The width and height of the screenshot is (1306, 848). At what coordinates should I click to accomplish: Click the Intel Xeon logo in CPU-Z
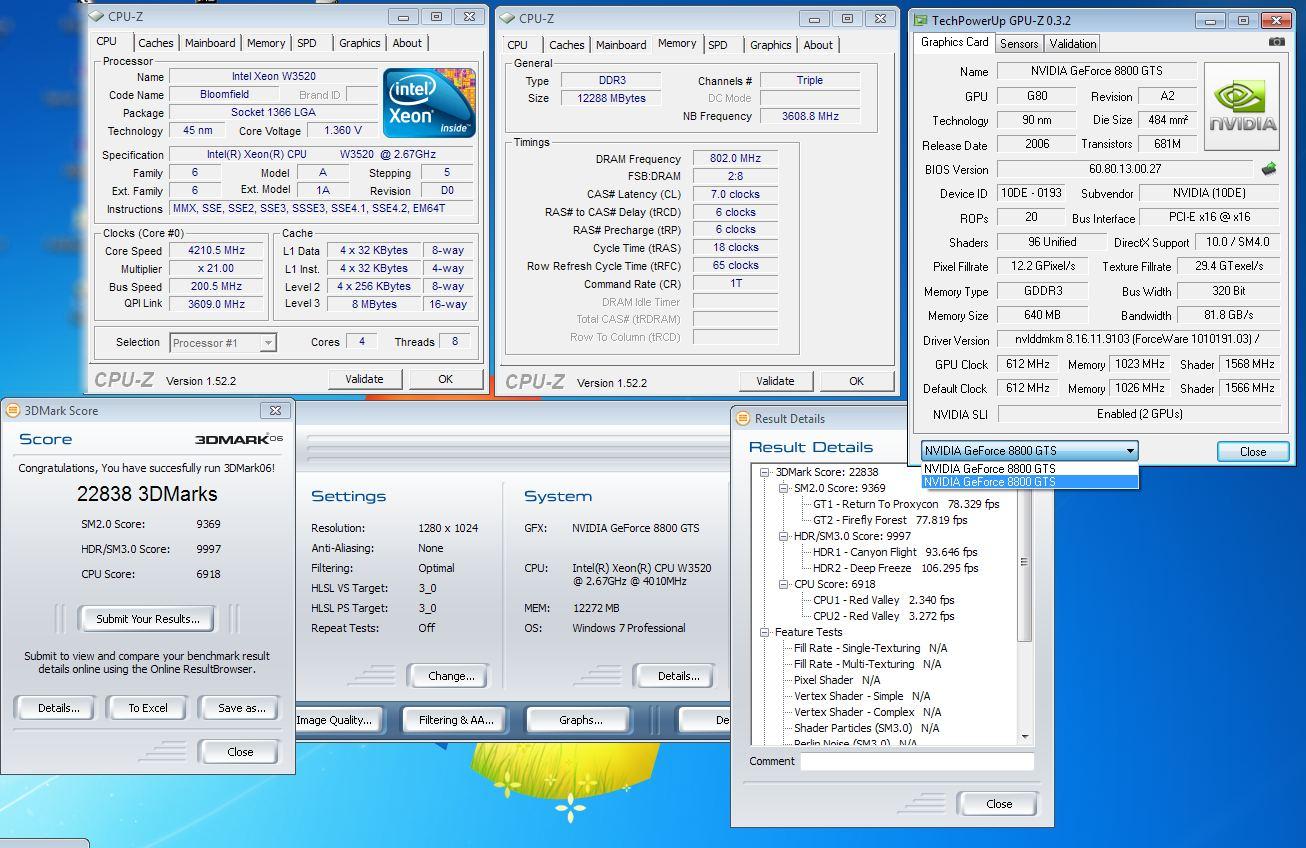[x=429, y=103]
